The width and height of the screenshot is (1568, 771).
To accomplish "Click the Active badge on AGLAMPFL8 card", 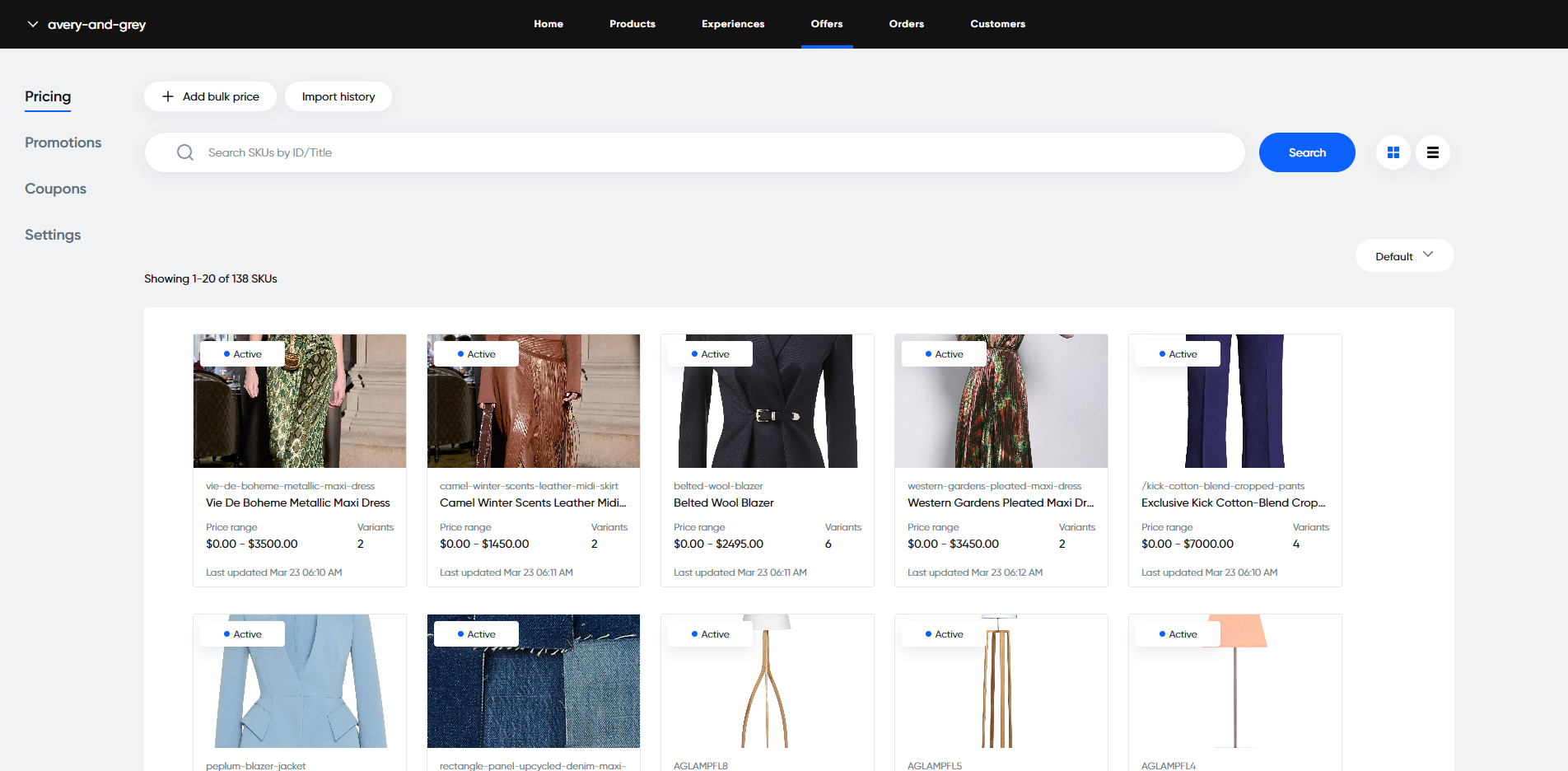I will tap(710, 634).
